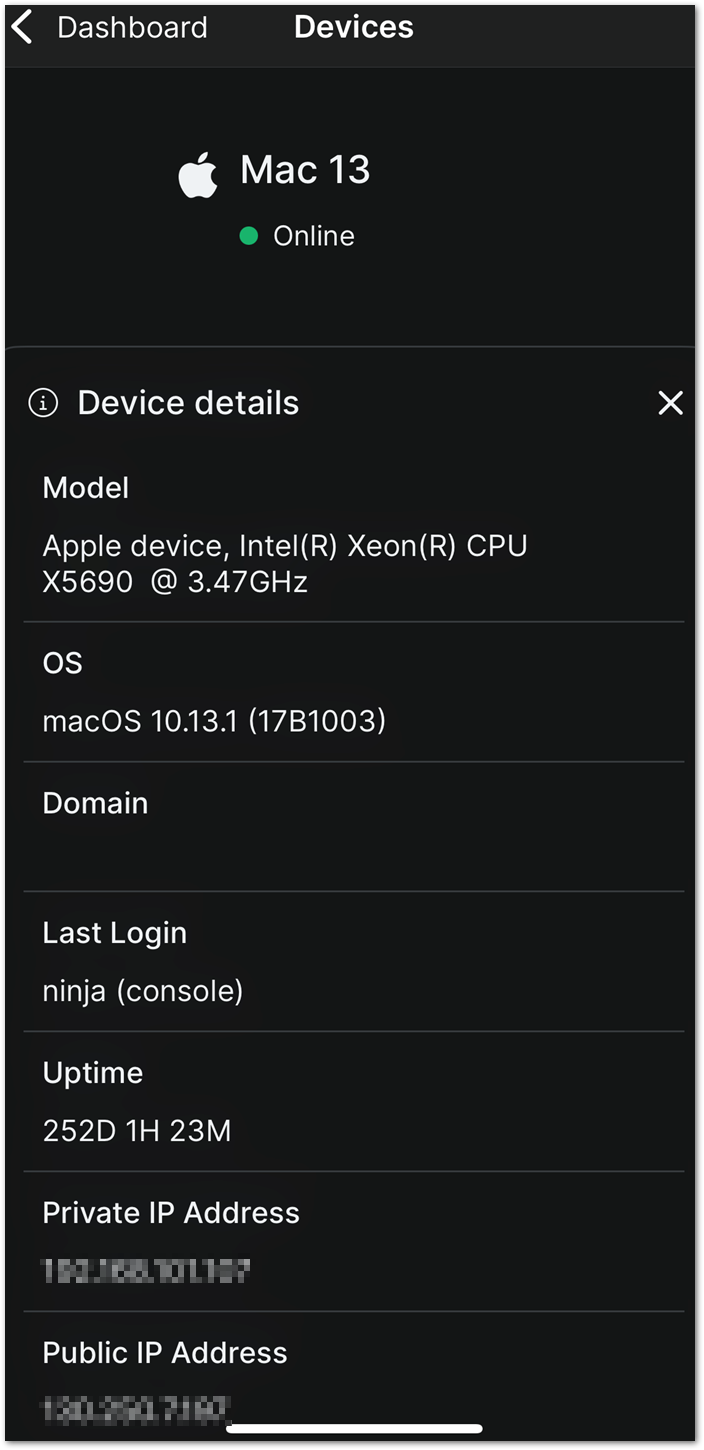Tap the back chevron next to Dashboard

pos(20,26)
